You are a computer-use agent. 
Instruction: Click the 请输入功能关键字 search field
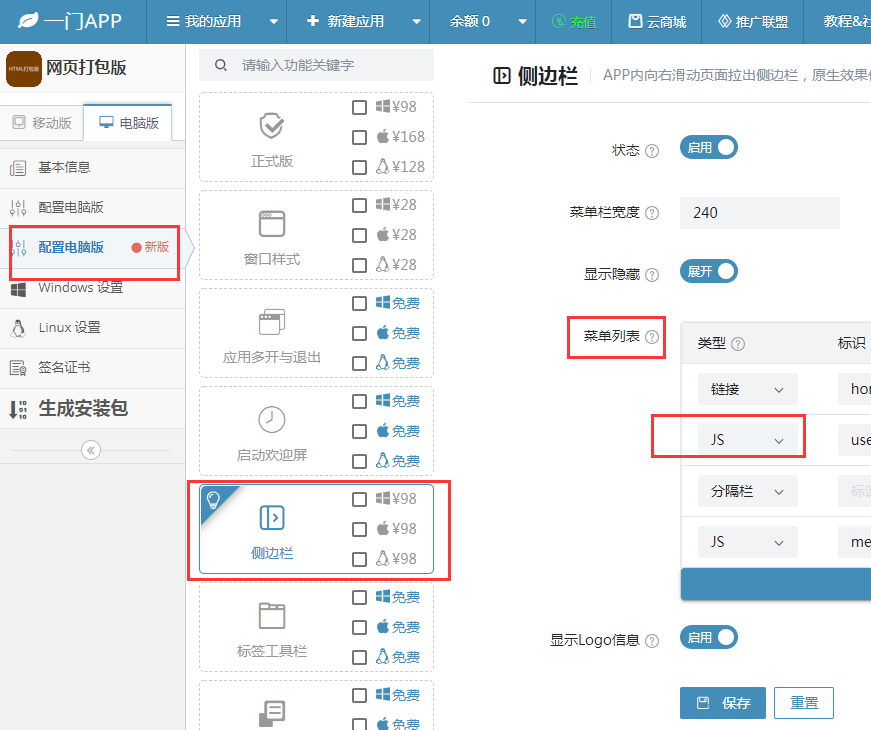tap(316, 65)
